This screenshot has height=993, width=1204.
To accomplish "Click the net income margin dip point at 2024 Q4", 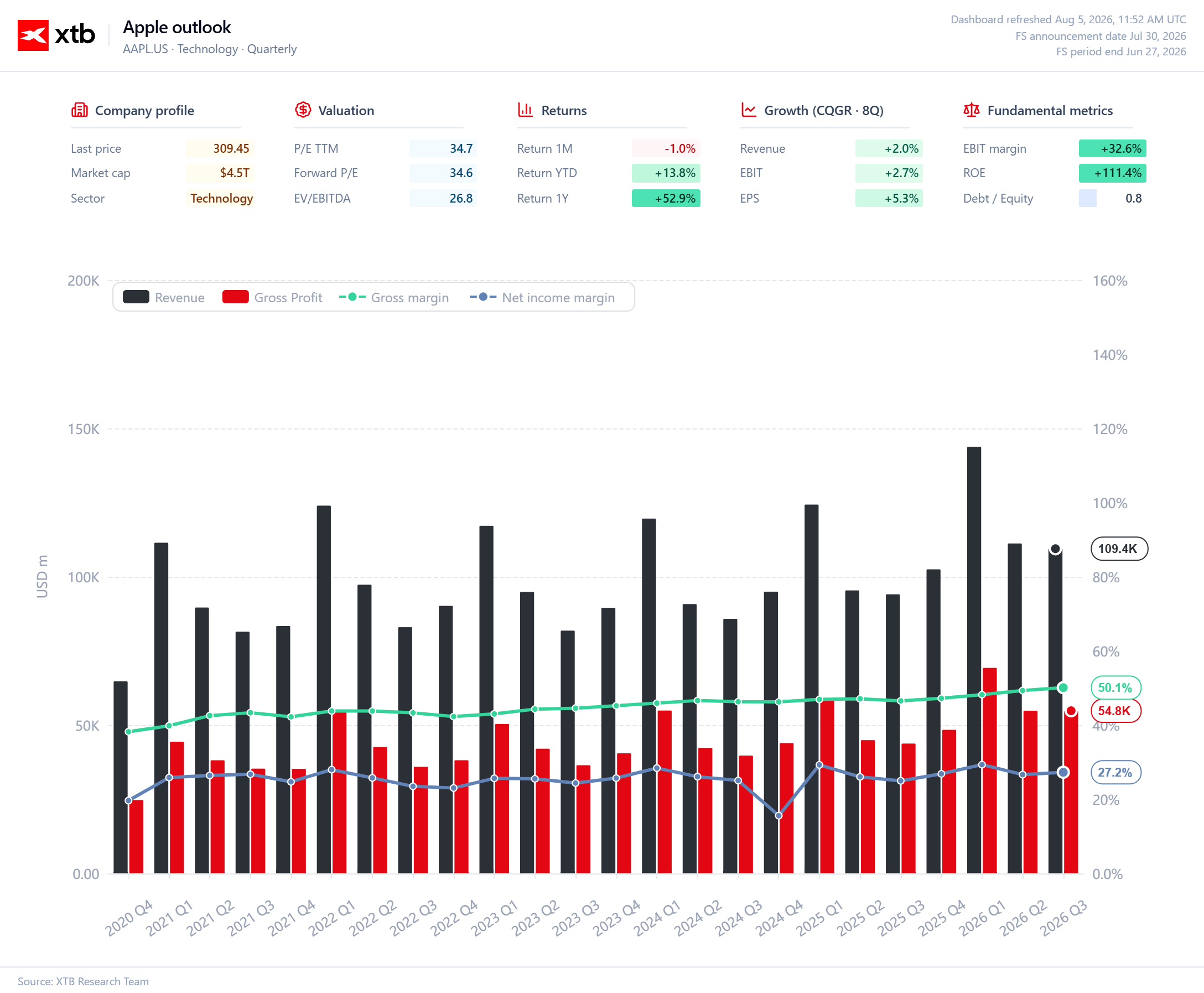I will pyautogui.click(x=779, y=816).
